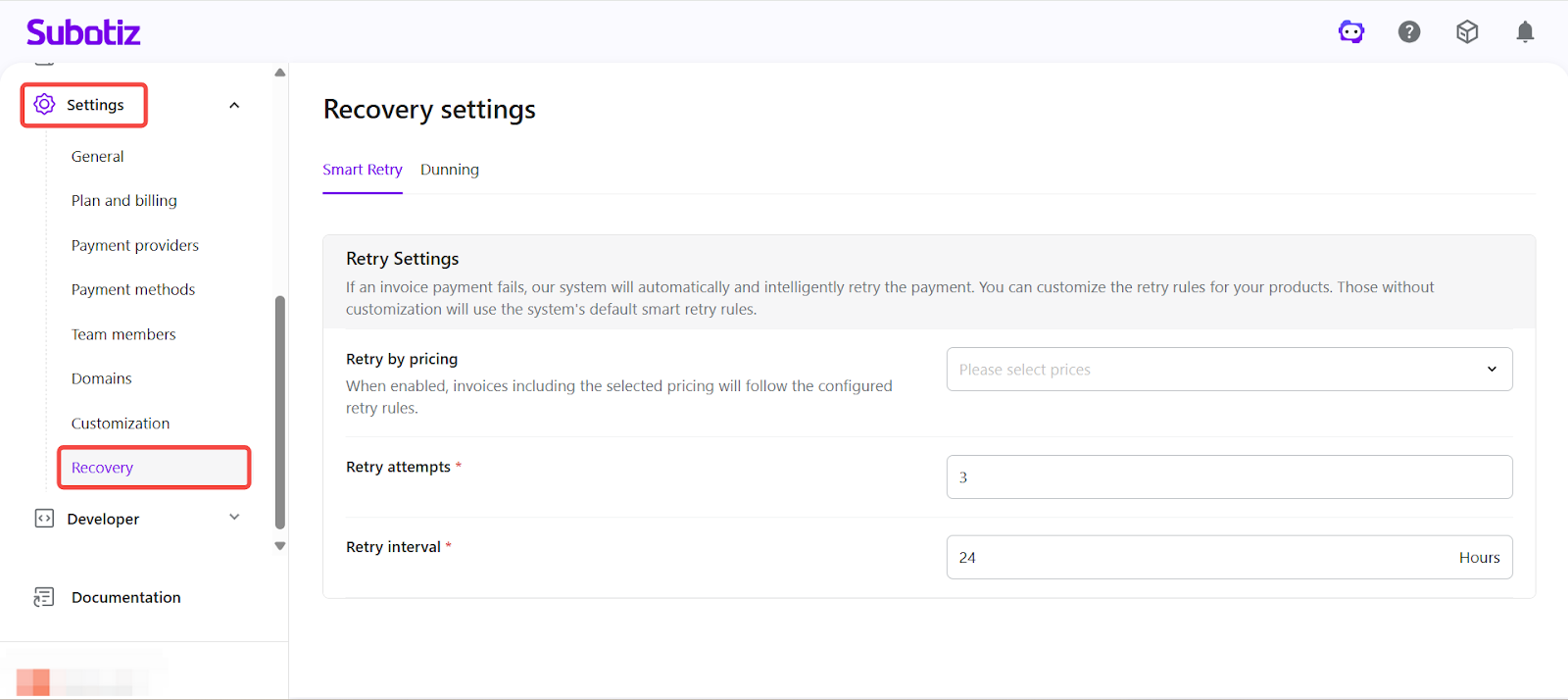The image size is (1568, 700).
Task: Select the Smart Retry tab
Action: point(363,170)
